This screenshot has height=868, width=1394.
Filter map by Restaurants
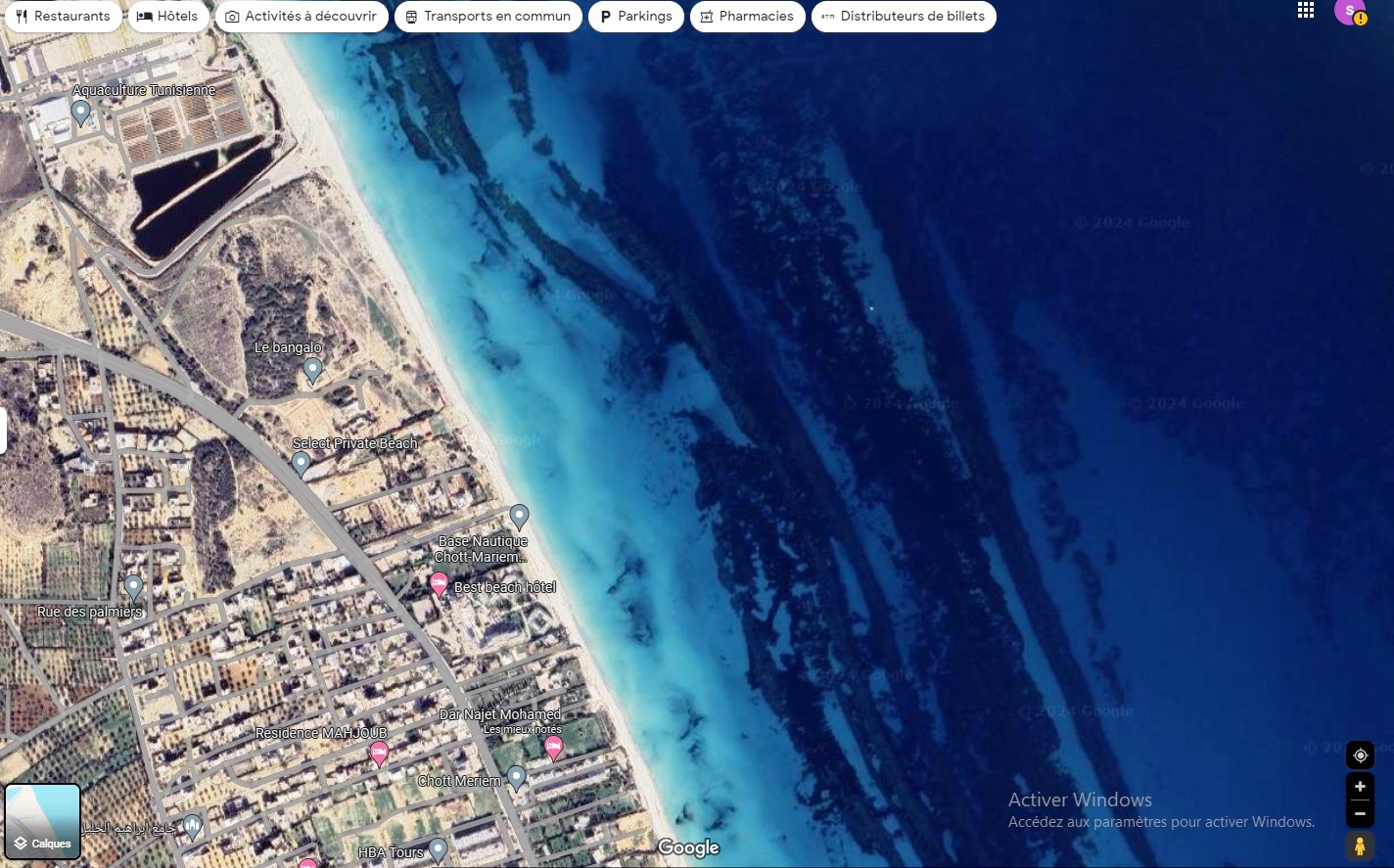pos(63,17)
